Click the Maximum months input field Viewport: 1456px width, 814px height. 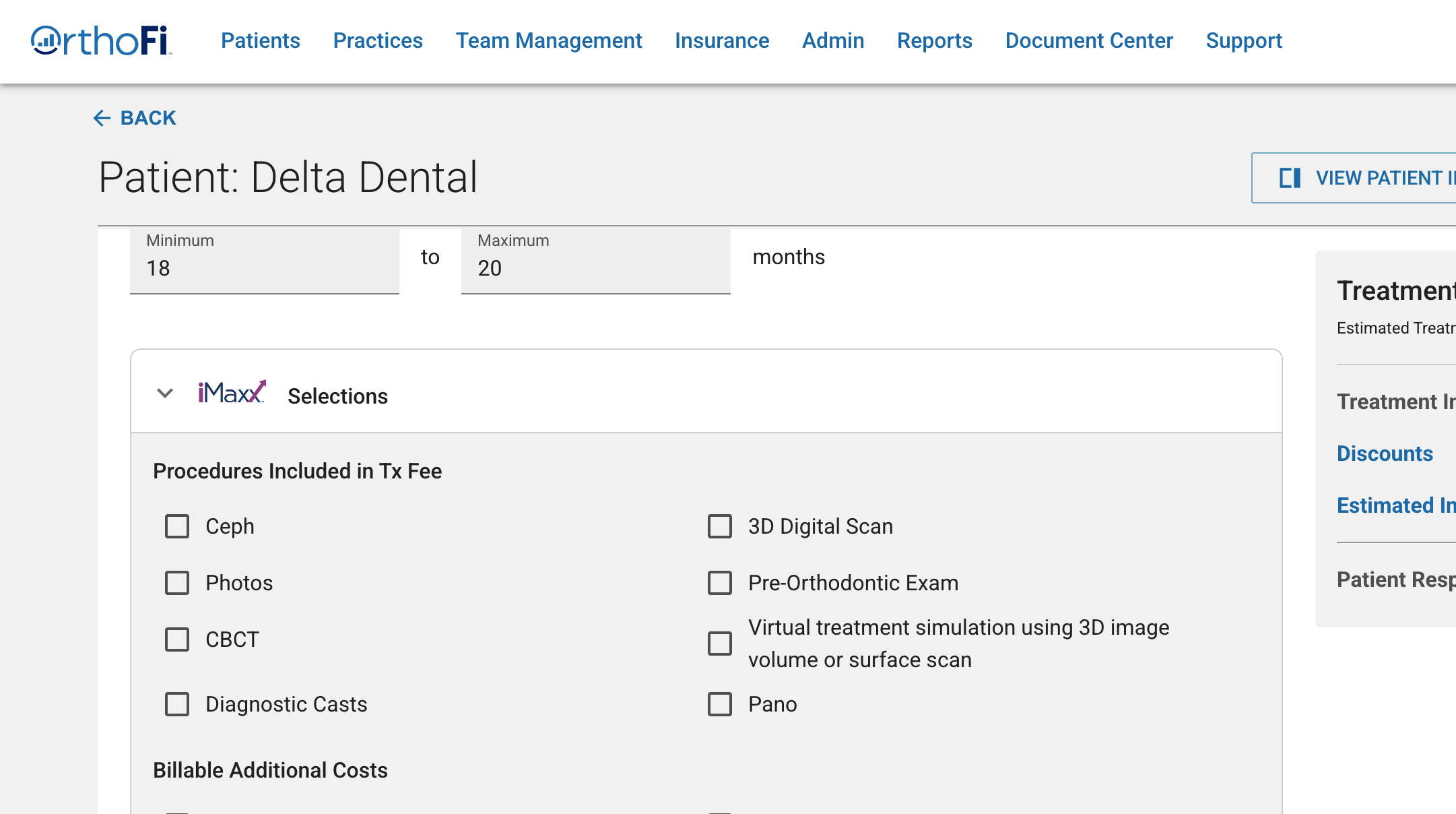tap(595, 268)
